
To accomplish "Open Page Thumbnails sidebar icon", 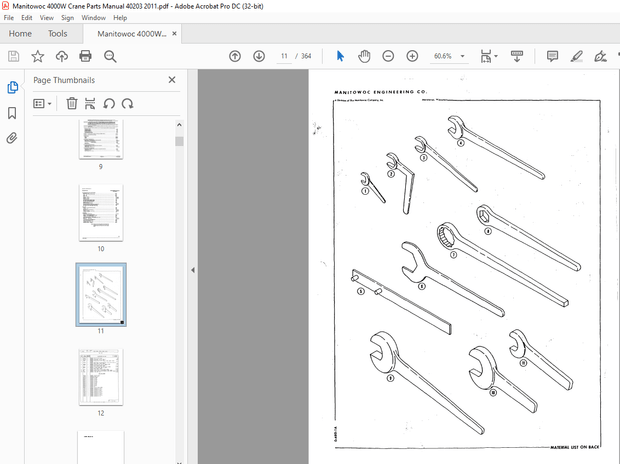I will tap(12, 87).
